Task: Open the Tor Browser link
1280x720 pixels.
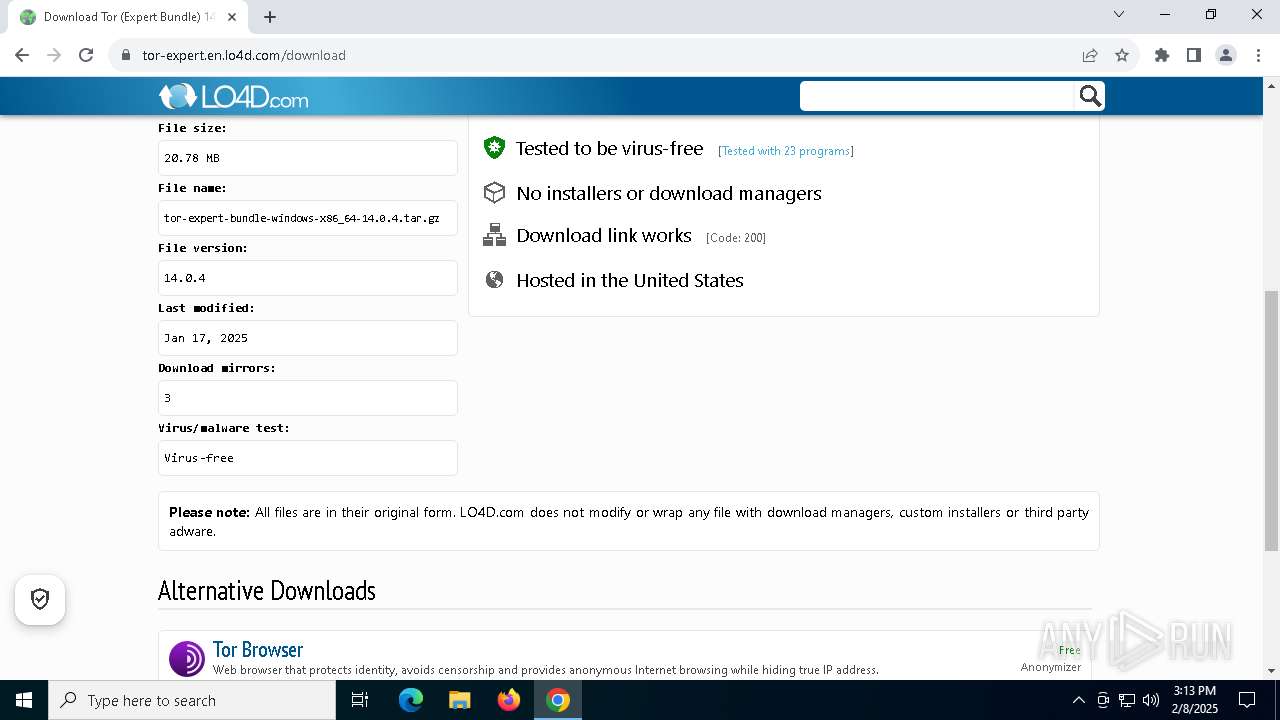Action: pos(258,649)
